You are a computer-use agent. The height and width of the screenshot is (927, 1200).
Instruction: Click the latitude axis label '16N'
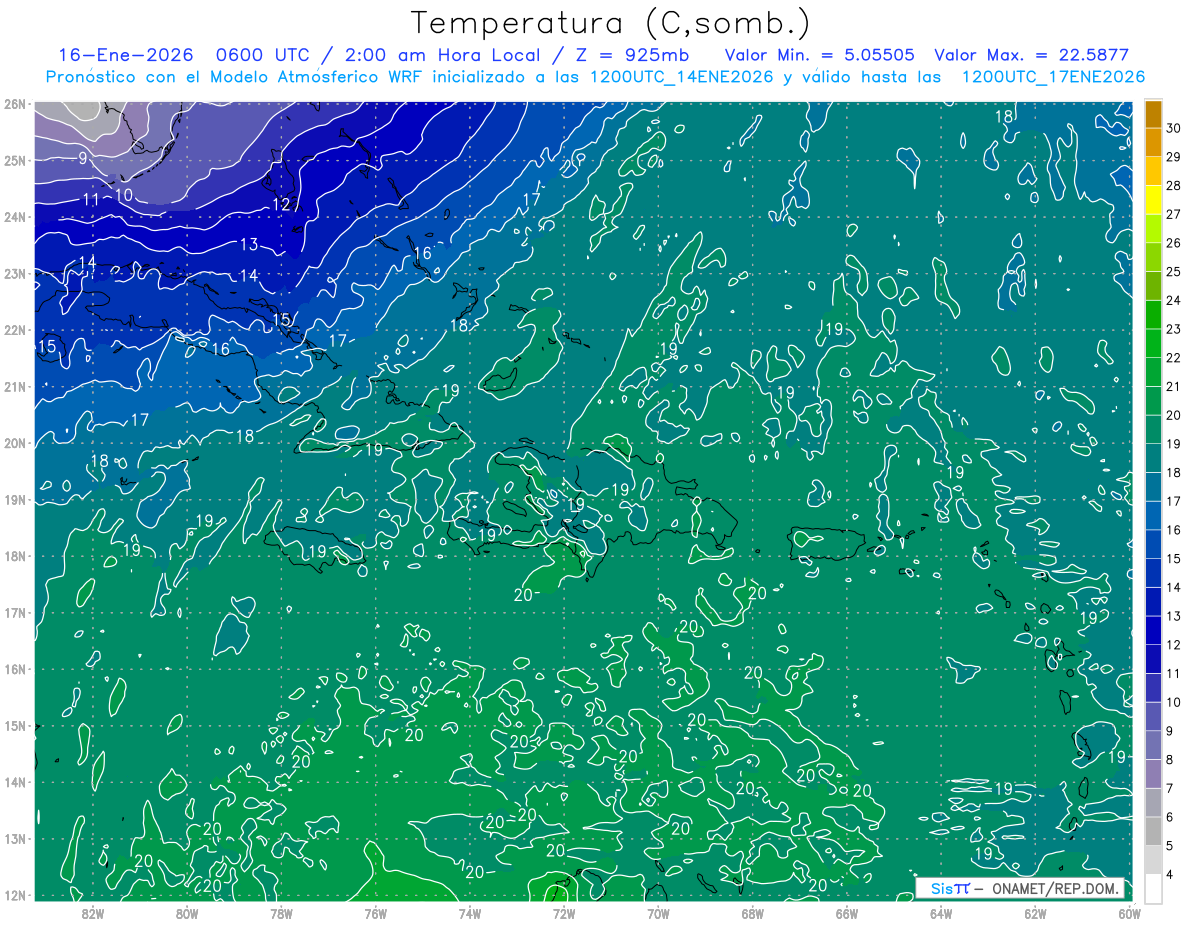[x=15, y=669]
